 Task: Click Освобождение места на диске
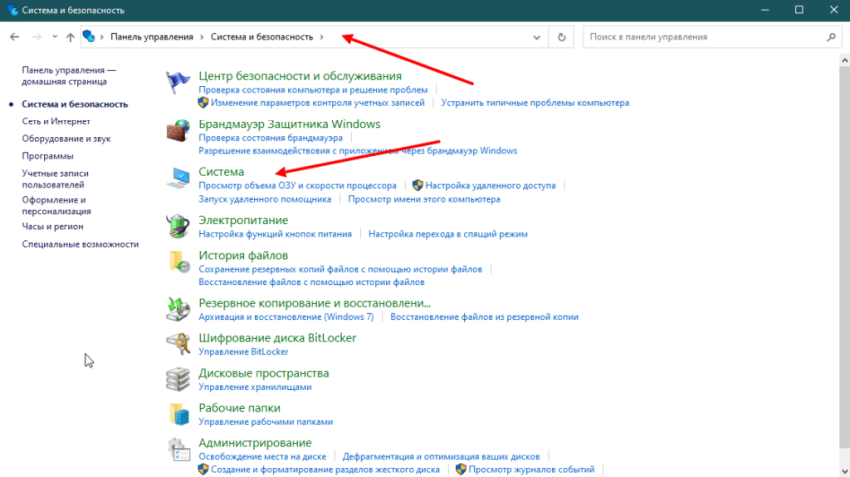tap(262, 456)
